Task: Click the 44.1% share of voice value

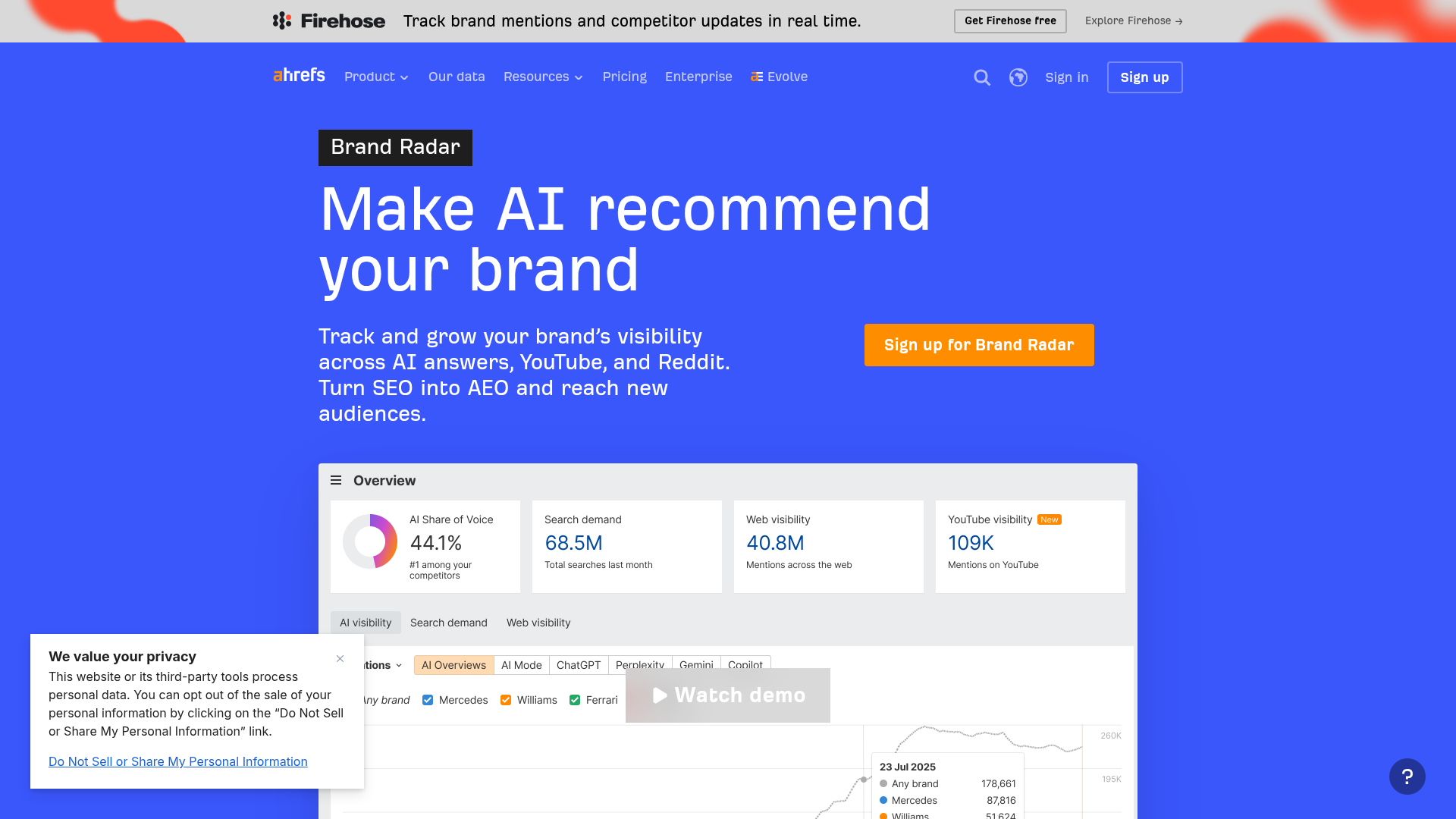Action: click(x=436, y=543)
